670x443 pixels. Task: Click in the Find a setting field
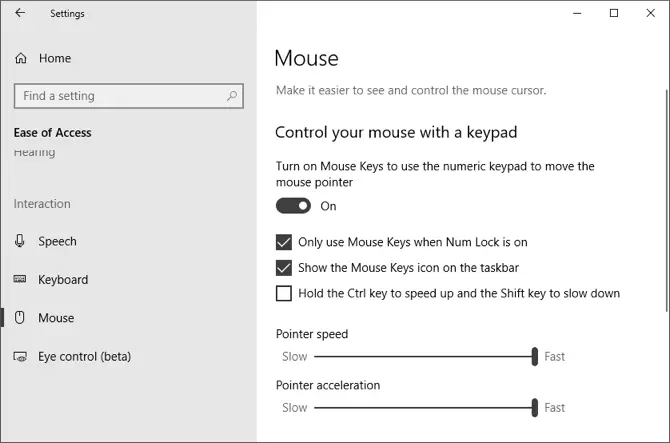point(129,96)
